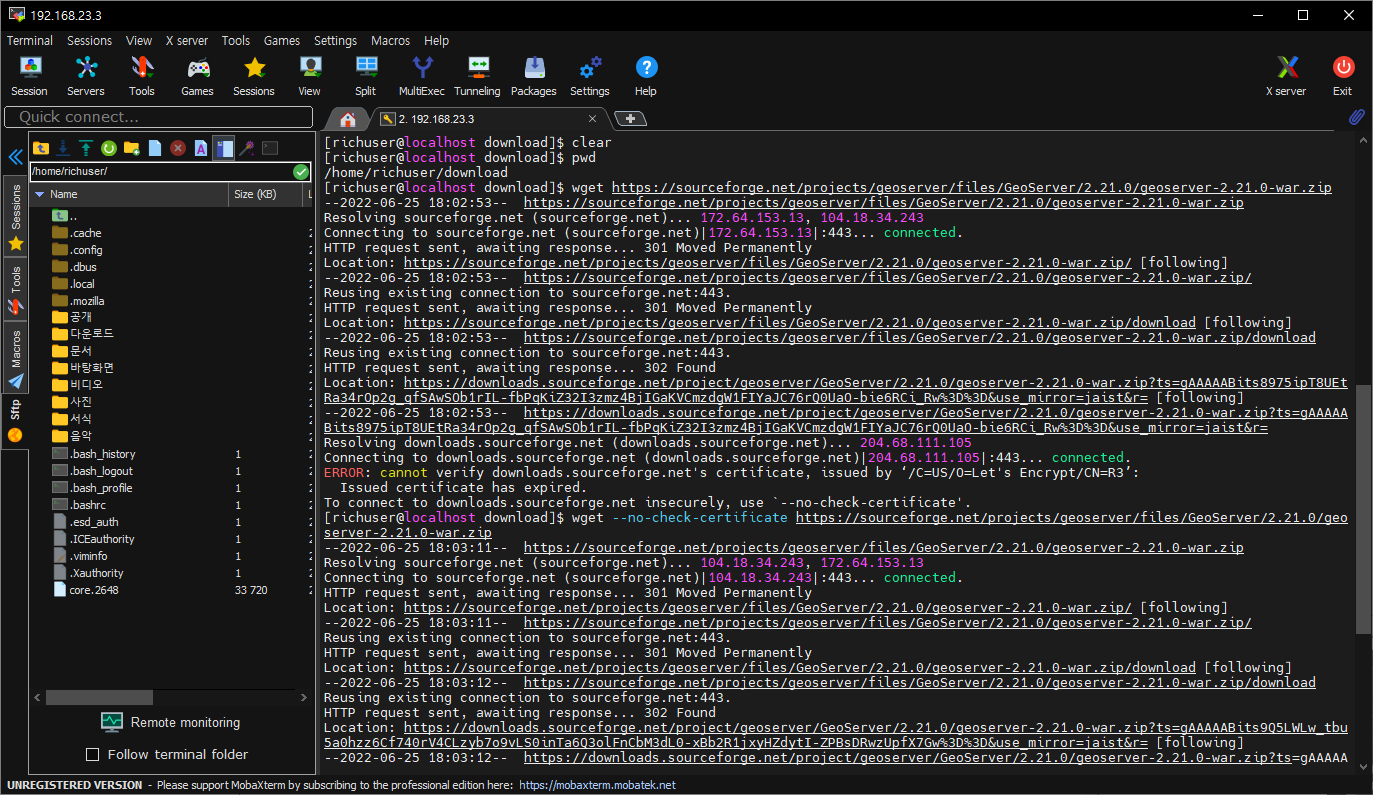Collapse the sidebar with double chevron
The height and width of the screenshot is (795, 1373).
pyautogui.click(x=14, y=158)
